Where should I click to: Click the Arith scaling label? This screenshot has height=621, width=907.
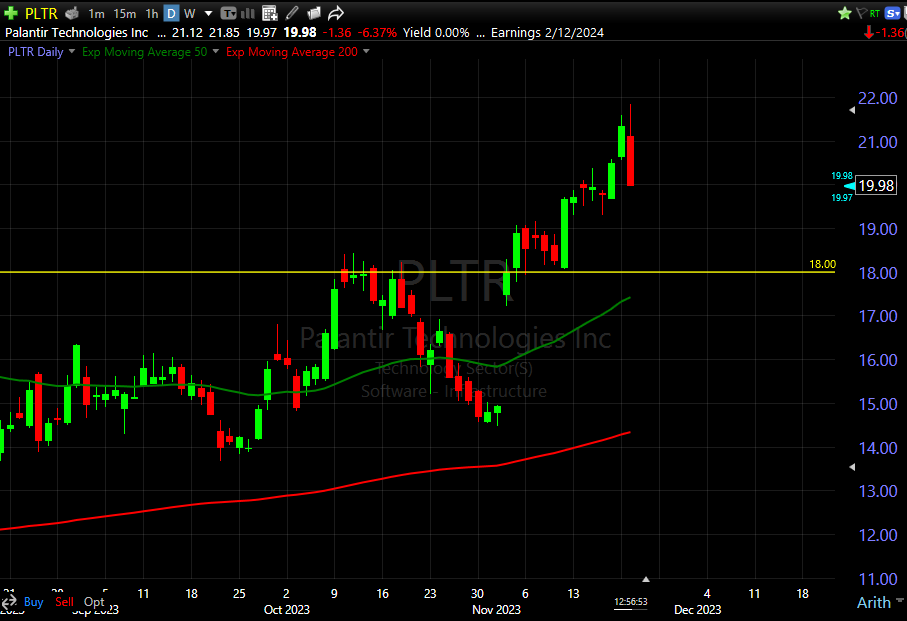(x=874, y=602)
